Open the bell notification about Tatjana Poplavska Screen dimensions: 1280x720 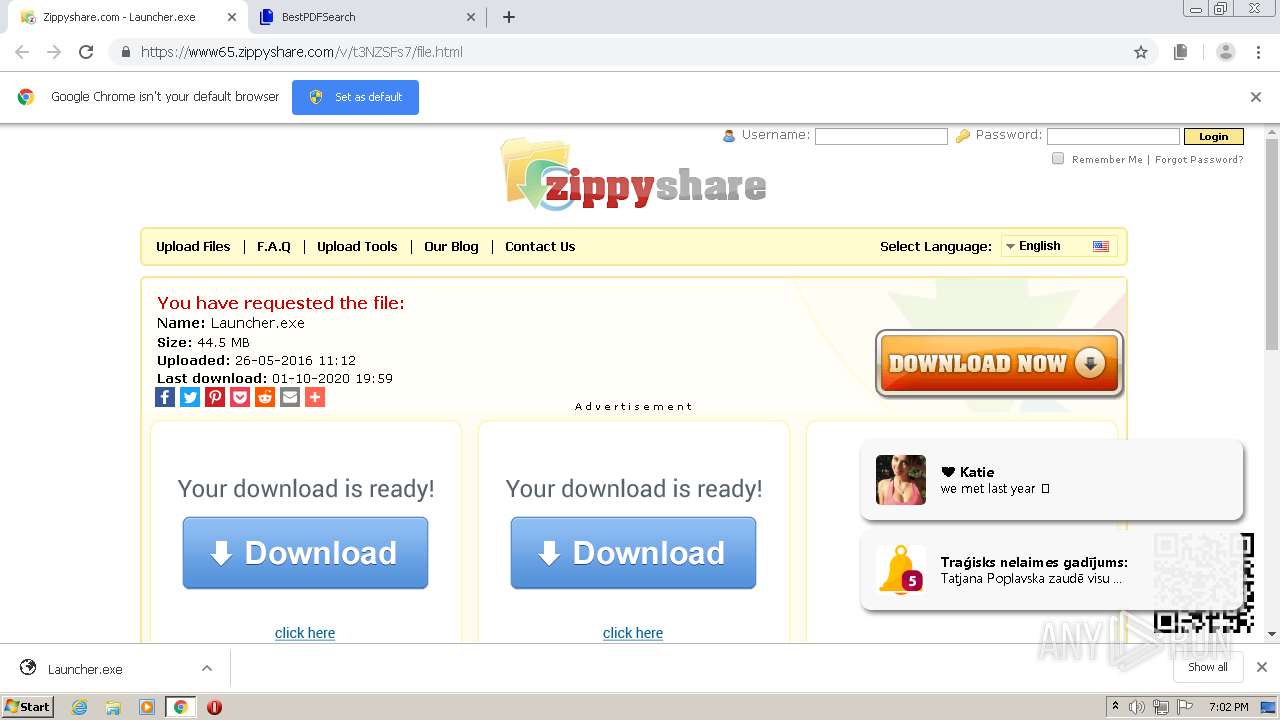[1052, 570]
